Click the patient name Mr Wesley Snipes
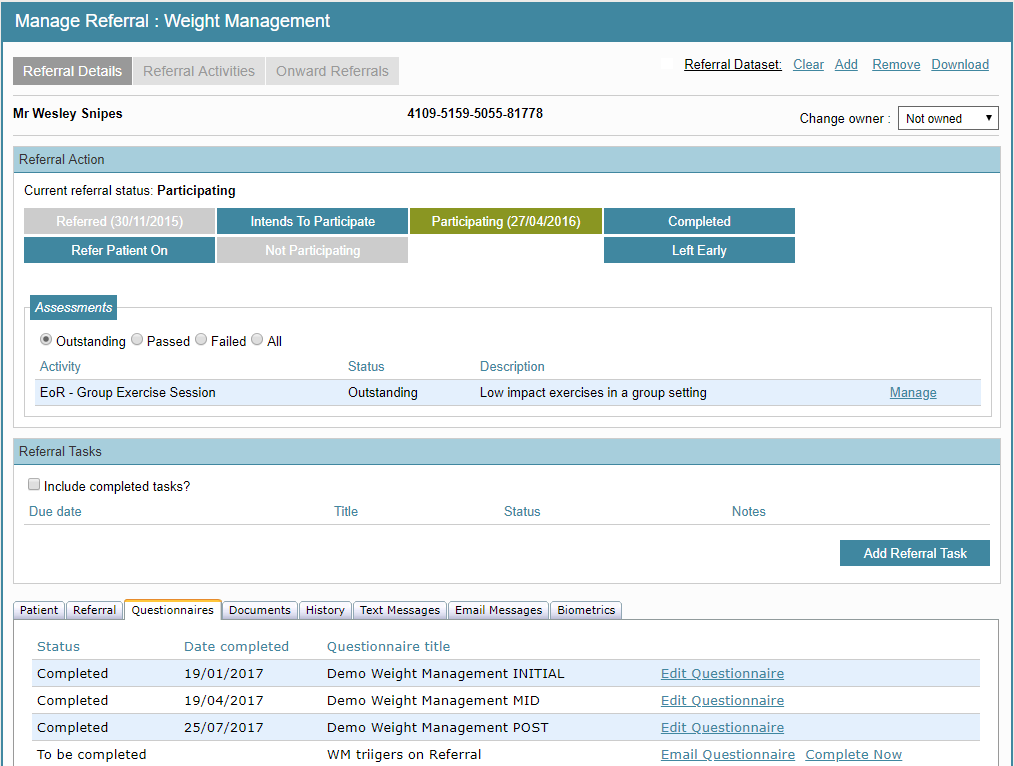Screen dimensions: 1014x766 [x=68, y=114]
